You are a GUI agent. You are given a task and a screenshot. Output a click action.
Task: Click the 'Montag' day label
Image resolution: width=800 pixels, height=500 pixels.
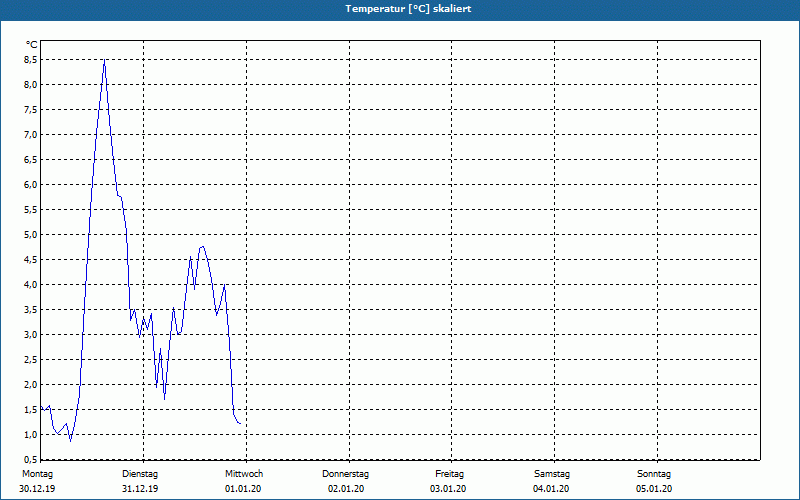click(x=37, y=474)
